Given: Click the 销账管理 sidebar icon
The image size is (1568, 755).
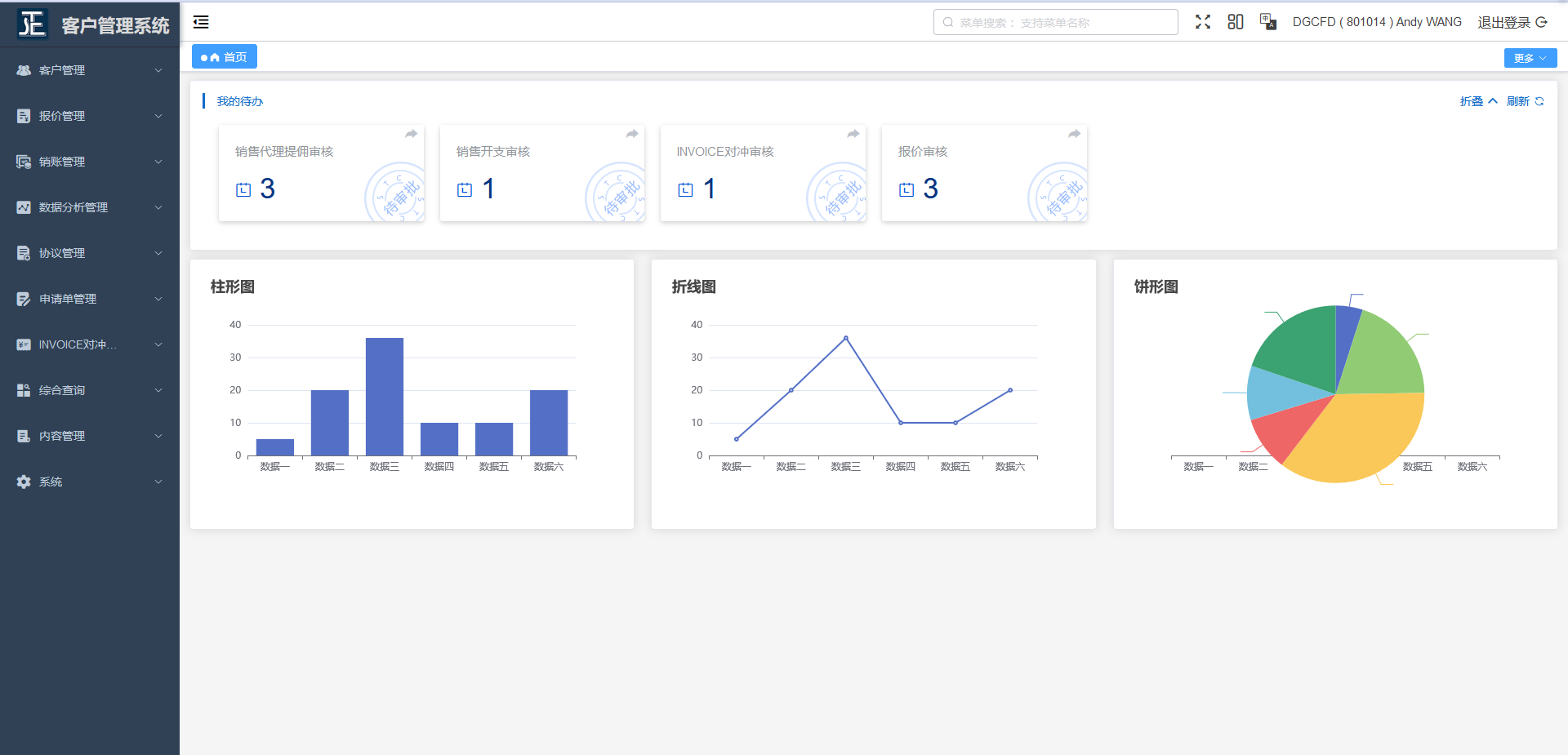Looking at the screenshot, I should tap(24, 162).
